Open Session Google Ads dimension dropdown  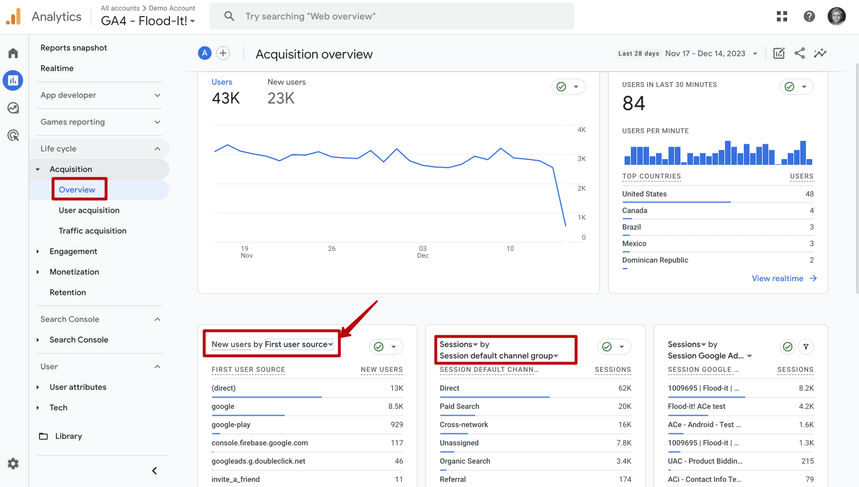click(710, 356)
